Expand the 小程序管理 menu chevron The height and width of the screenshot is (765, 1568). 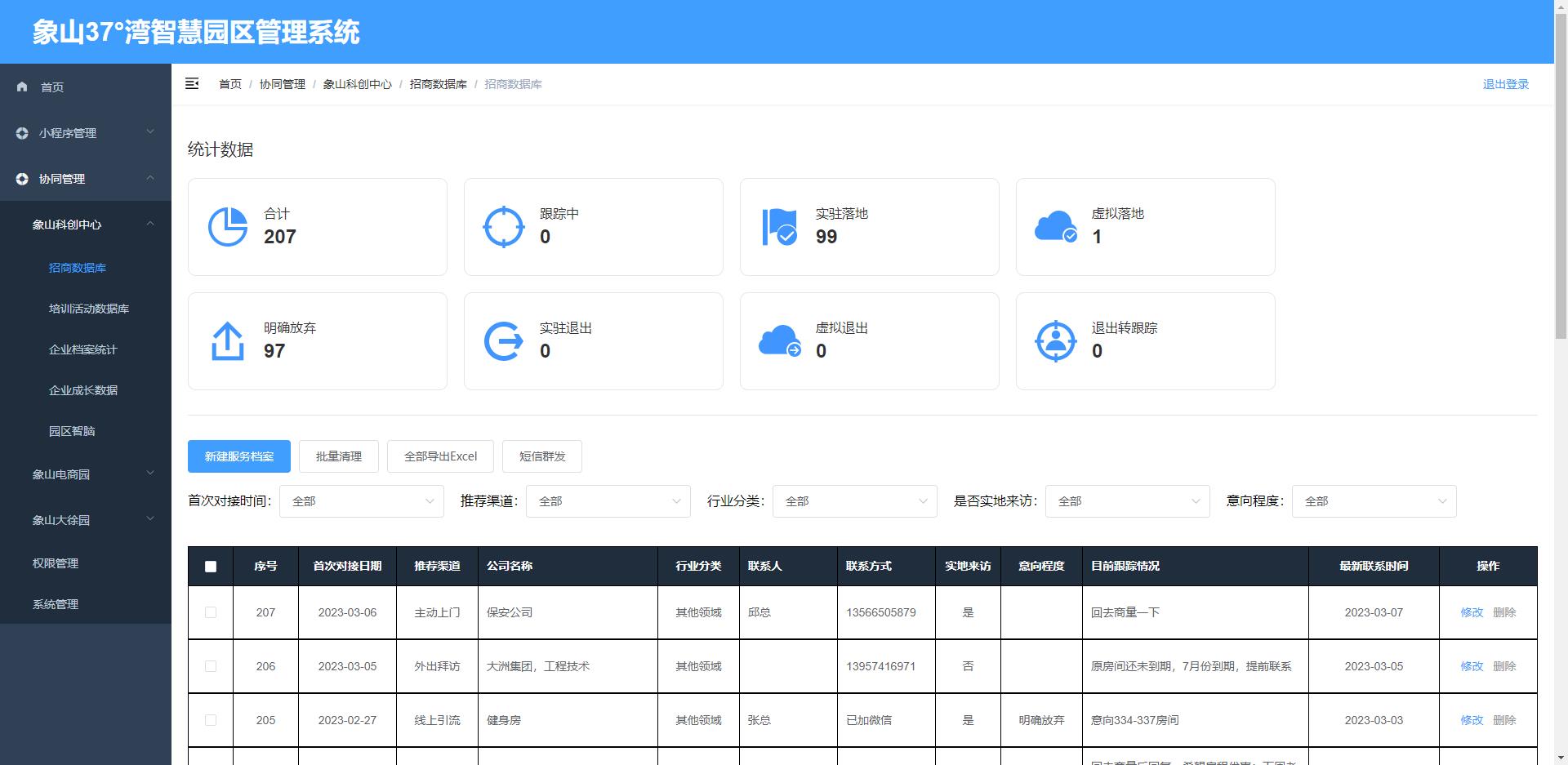point(150,131)
